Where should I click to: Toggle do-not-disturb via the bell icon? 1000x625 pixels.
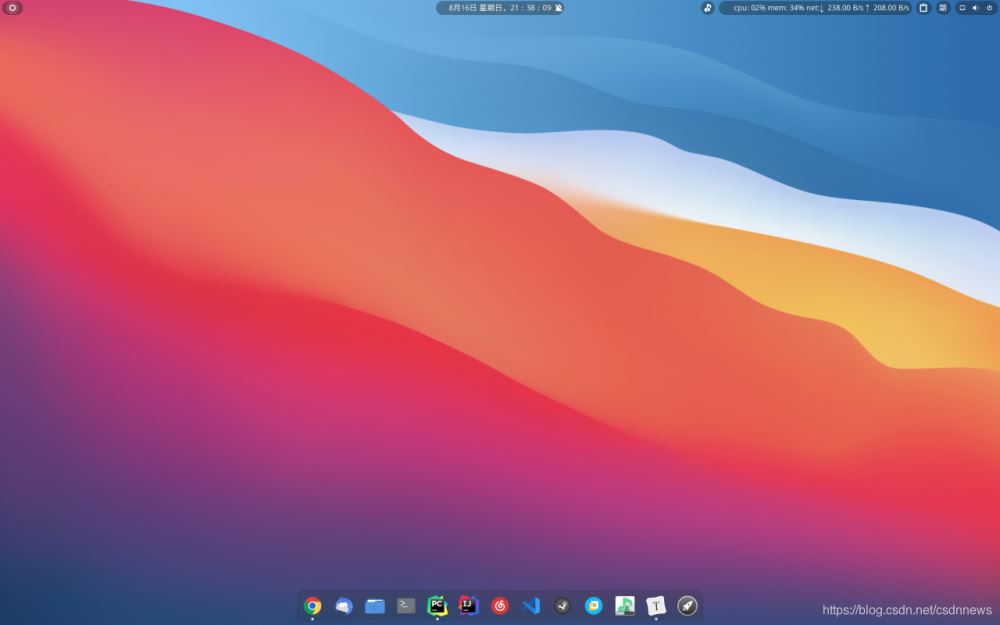558,7
